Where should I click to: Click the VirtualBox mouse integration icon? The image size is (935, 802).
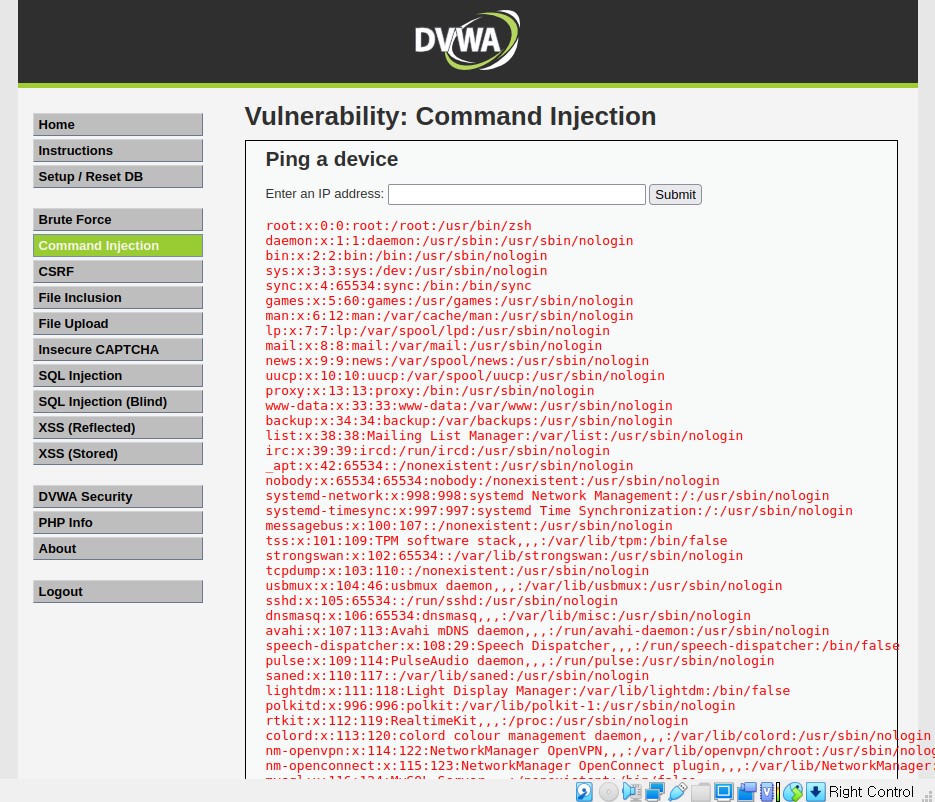(793, 792)
